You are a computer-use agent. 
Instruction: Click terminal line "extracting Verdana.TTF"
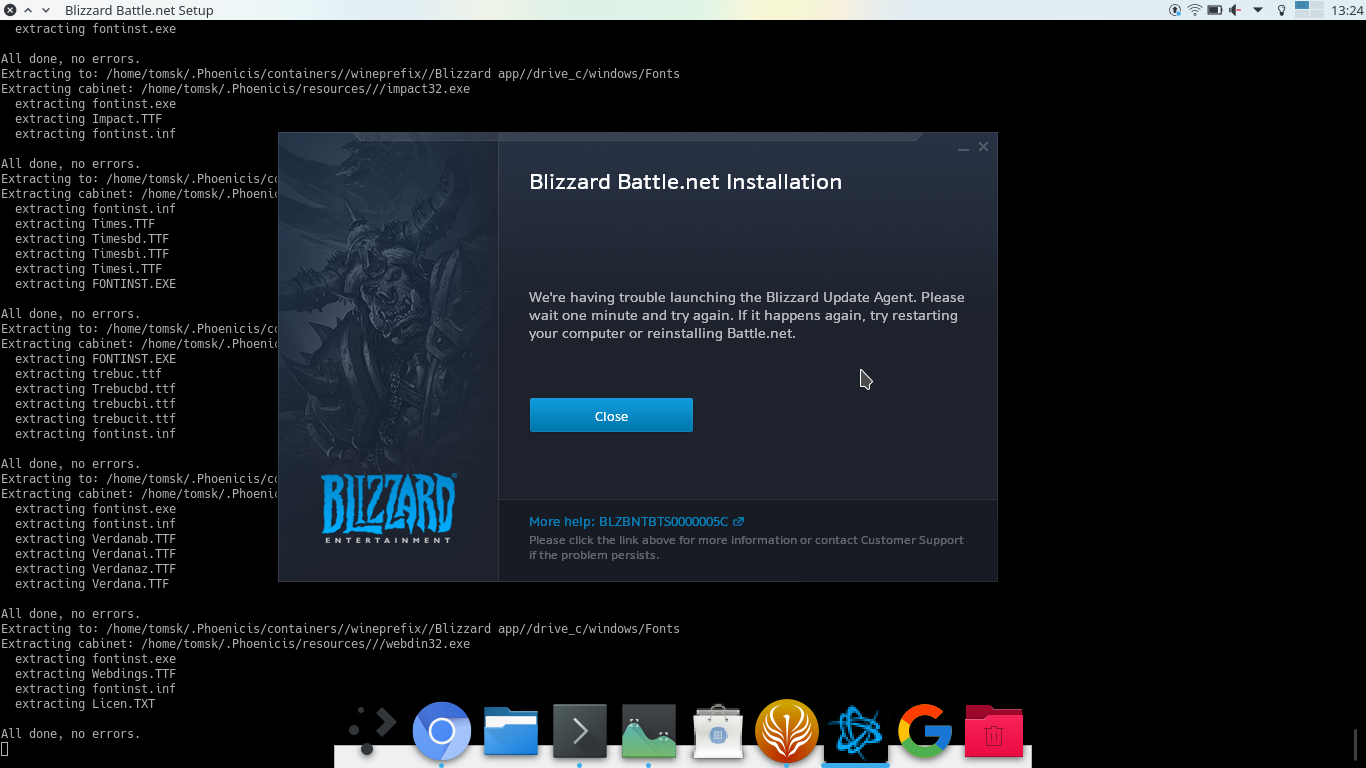click(92, 584)
